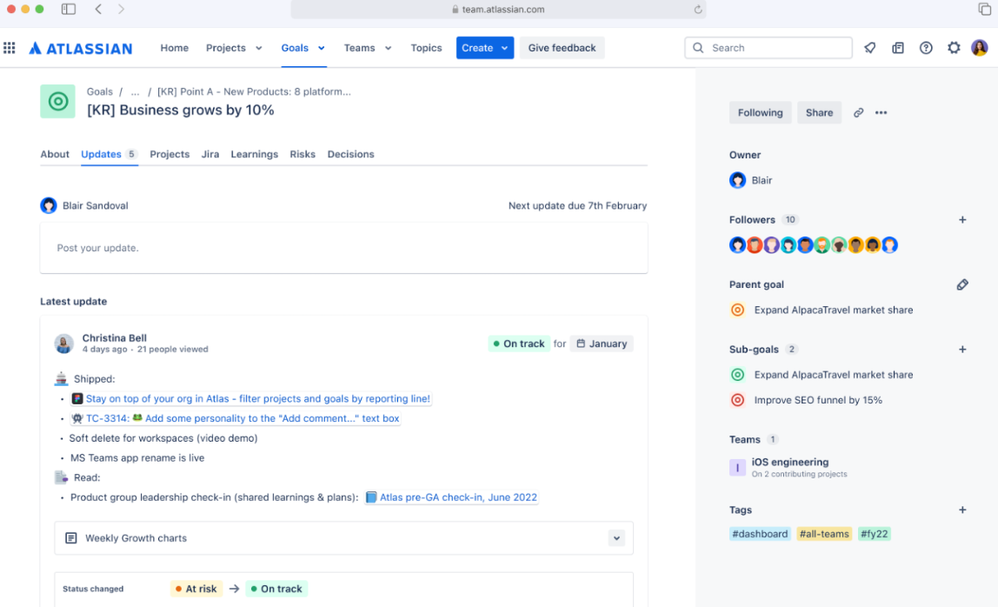The width and height of the screenshot is (998, 607).
Task: Open the help question mark icon
Action: [925, 47]
